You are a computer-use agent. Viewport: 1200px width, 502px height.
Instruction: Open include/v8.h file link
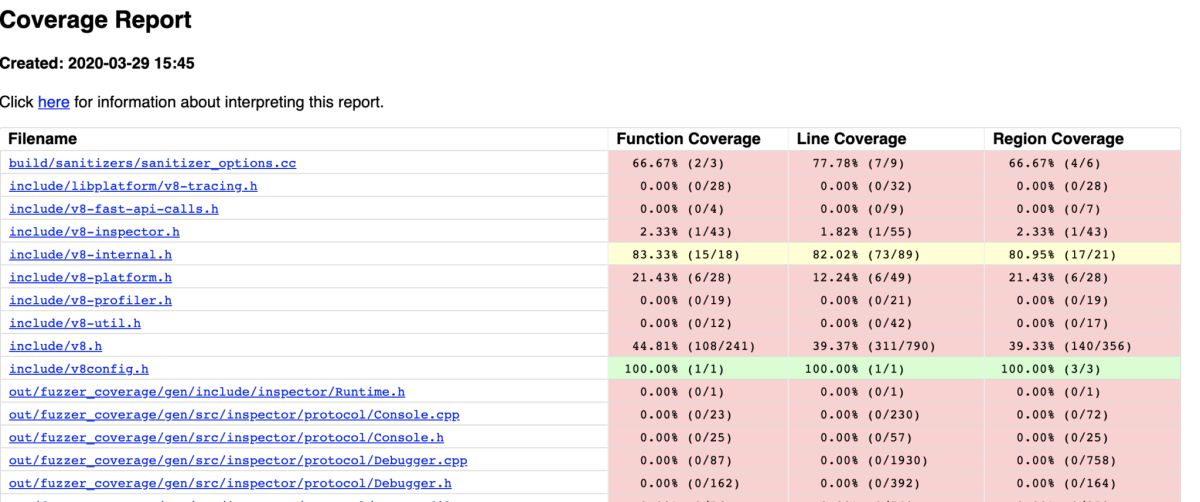click(55, 347)
